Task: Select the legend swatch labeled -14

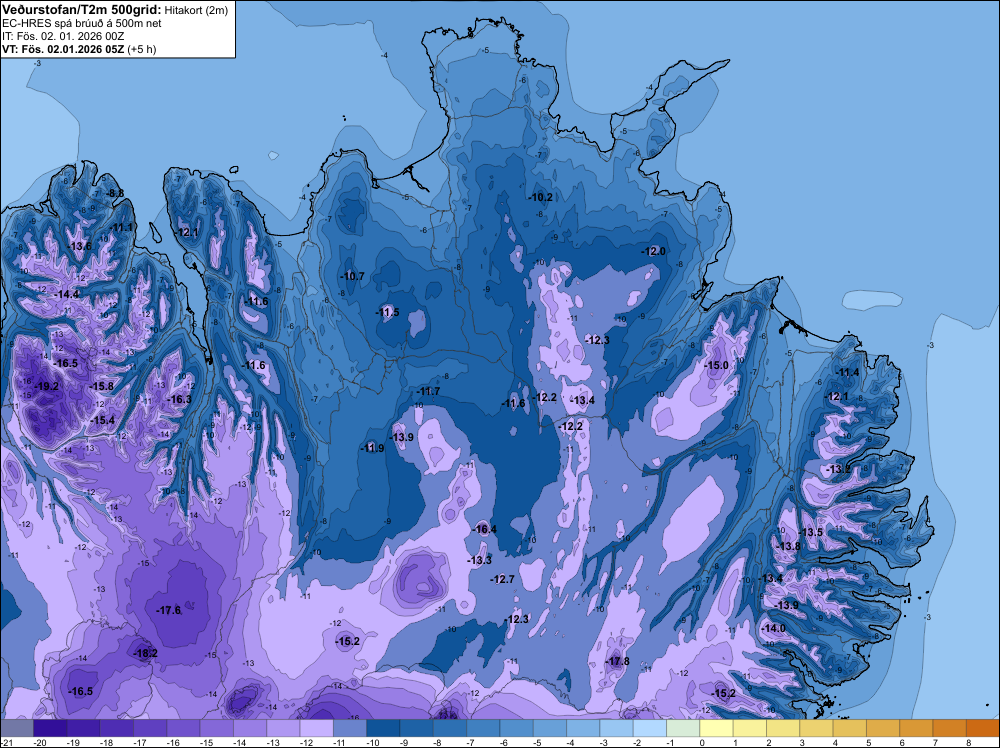Action: point(250,728)
